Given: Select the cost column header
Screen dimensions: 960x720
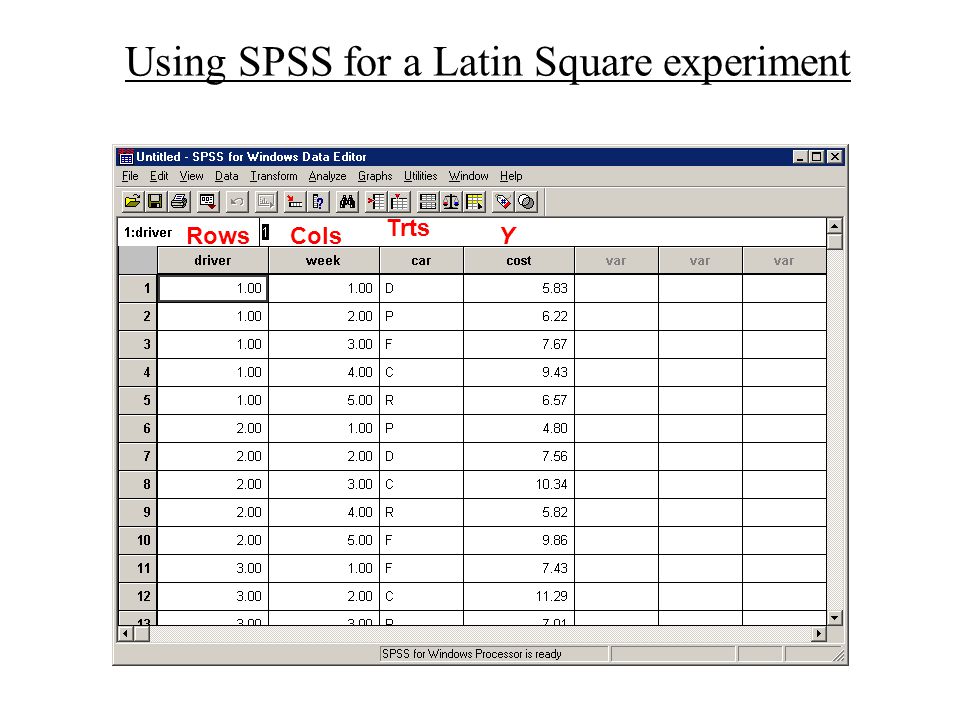Looking at the screenshot, I should (519, 260).
